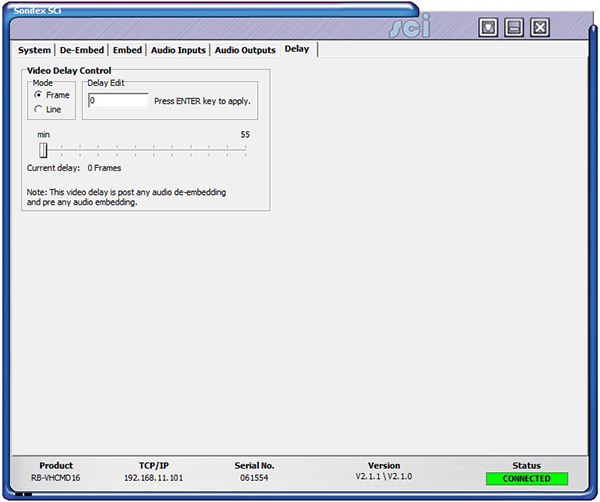Viewport: 600px width, 502px height.
Task: Click the 'Current delay:' label
Action: coord(53,168)
